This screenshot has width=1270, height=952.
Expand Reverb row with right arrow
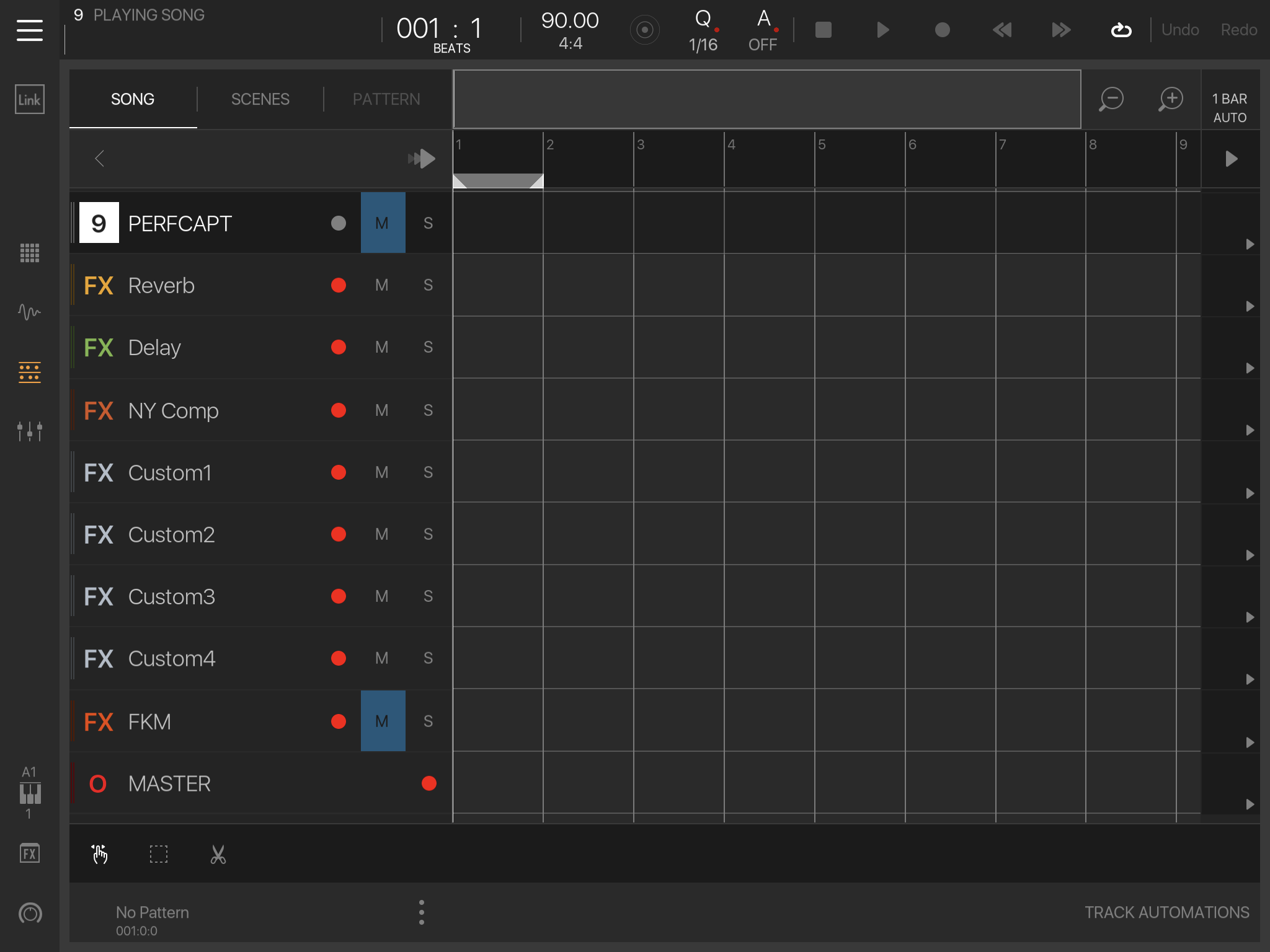point(1250,306)
